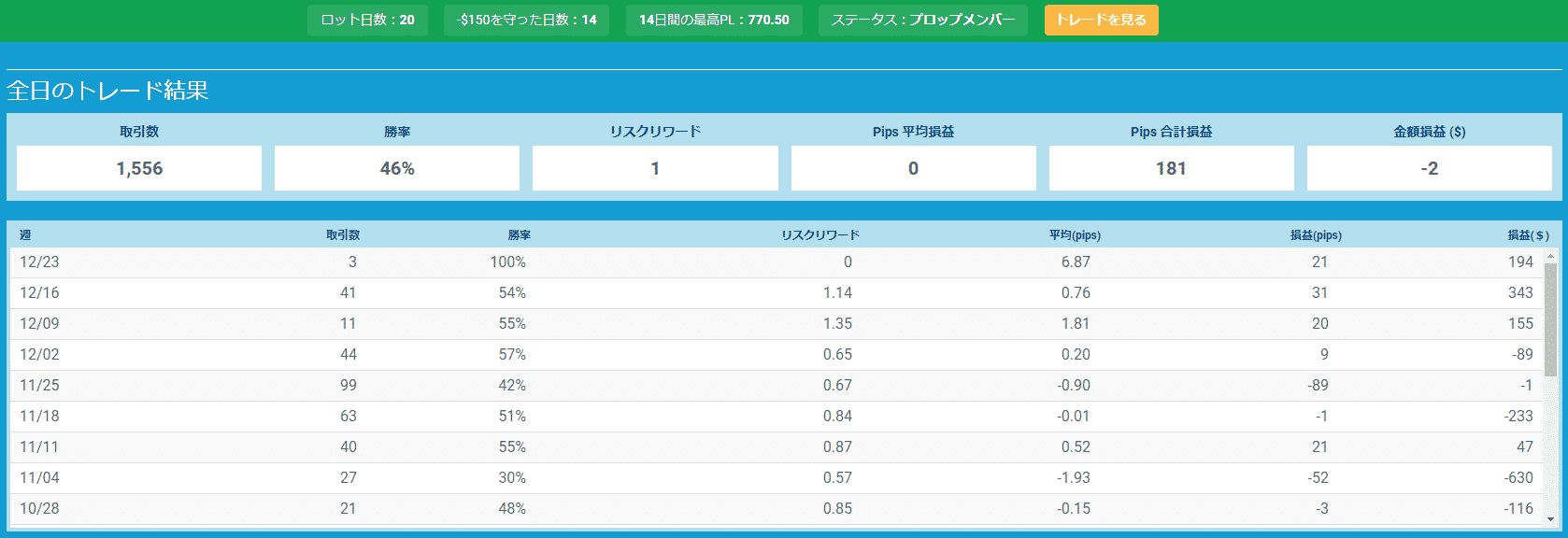Click the summary リスクリワード value box showing 1

pos(655,168)
